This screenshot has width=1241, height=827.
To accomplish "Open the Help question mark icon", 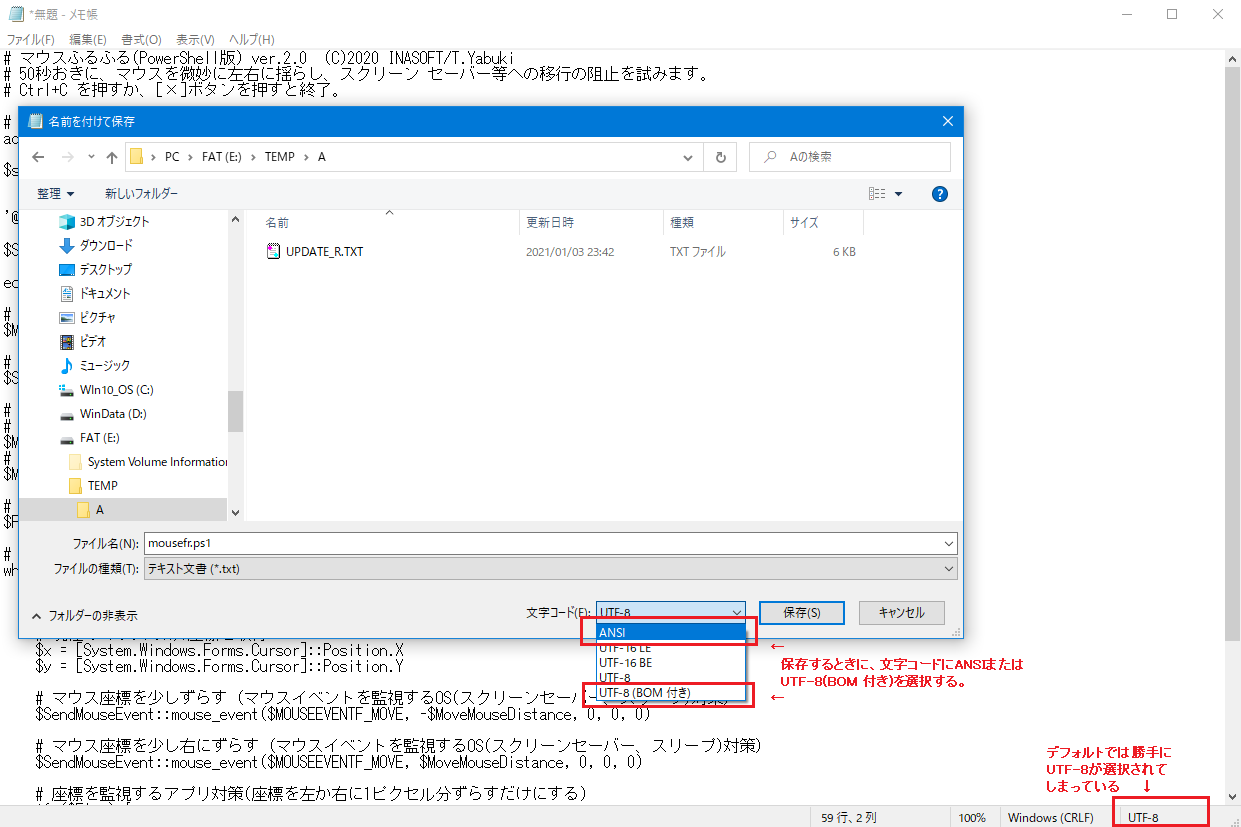I will (x=939, y=194).
